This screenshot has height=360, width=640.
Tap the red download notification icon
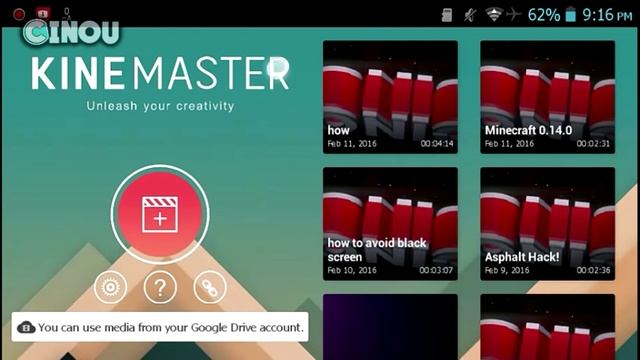tap(43, 13)
